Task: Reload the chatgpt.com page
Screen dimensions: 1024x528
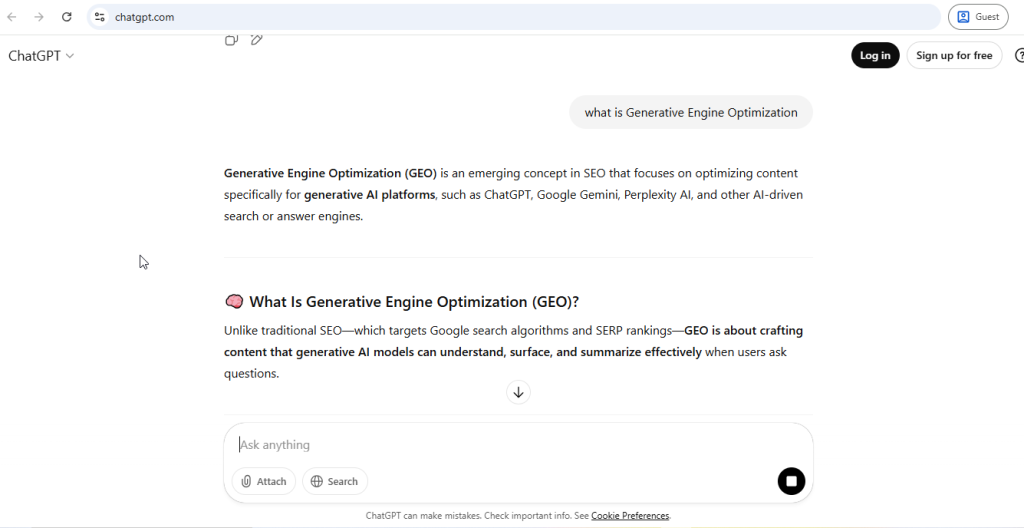Action: (x=67, y=17)
